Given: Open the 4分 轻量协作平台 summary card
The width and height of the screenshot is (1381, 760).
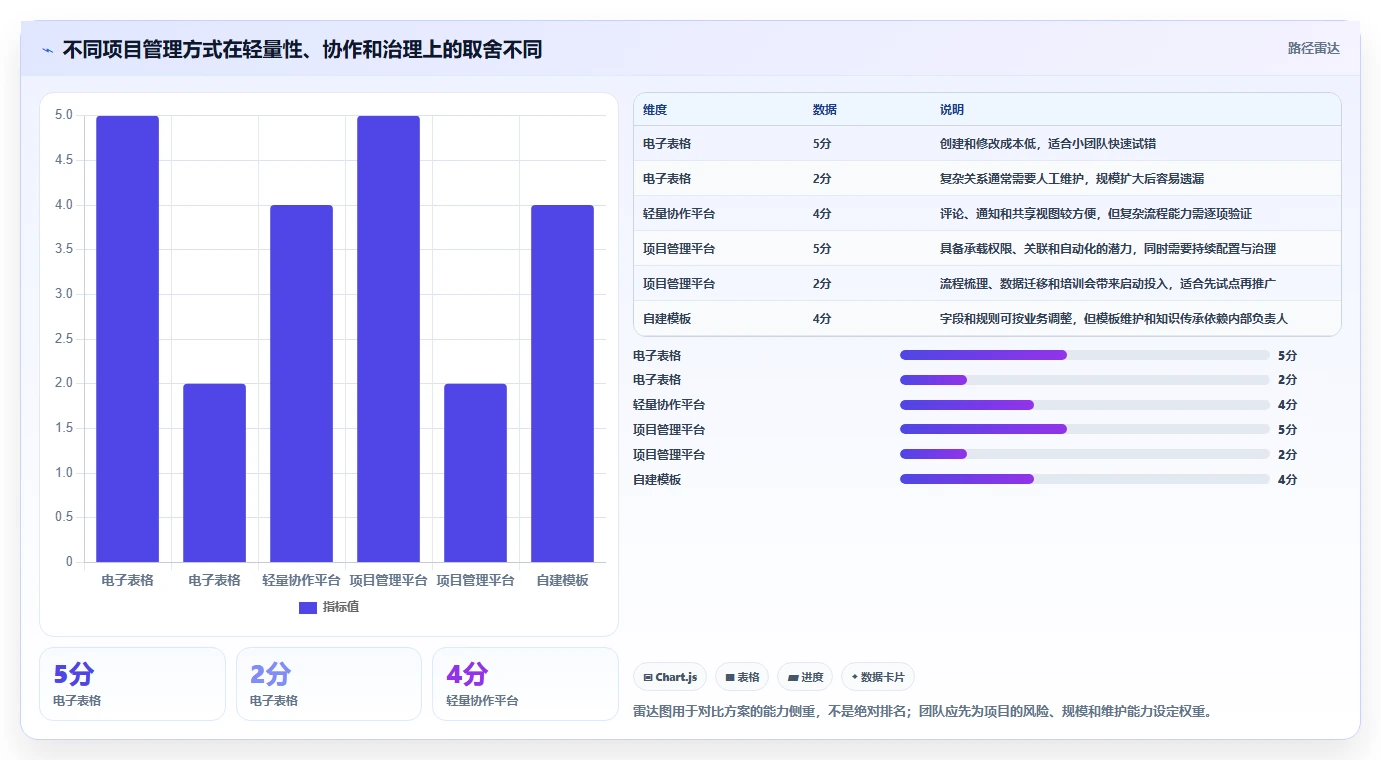Looking at the screenshot, I should coord(525,684).
